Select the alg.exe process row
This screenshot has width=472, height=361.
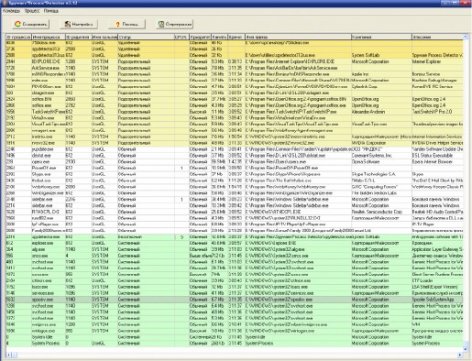pos(234,249)
